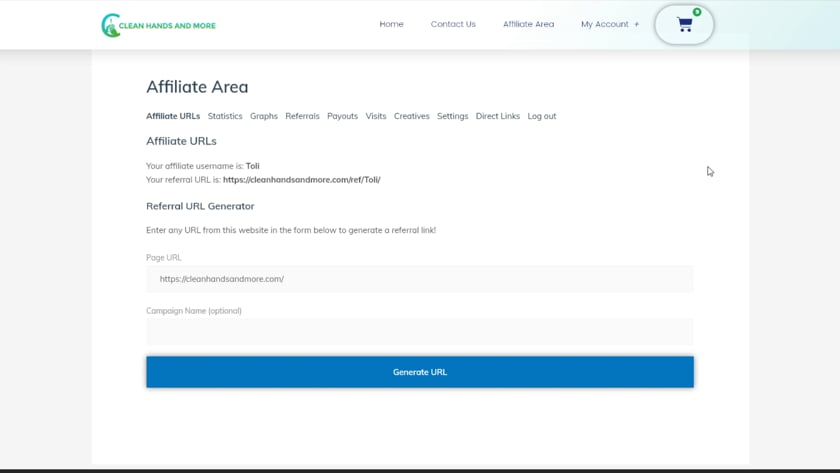Go to affiliate Settings tab
This screenshot has width=840, height=473.
tap(453, 116)
